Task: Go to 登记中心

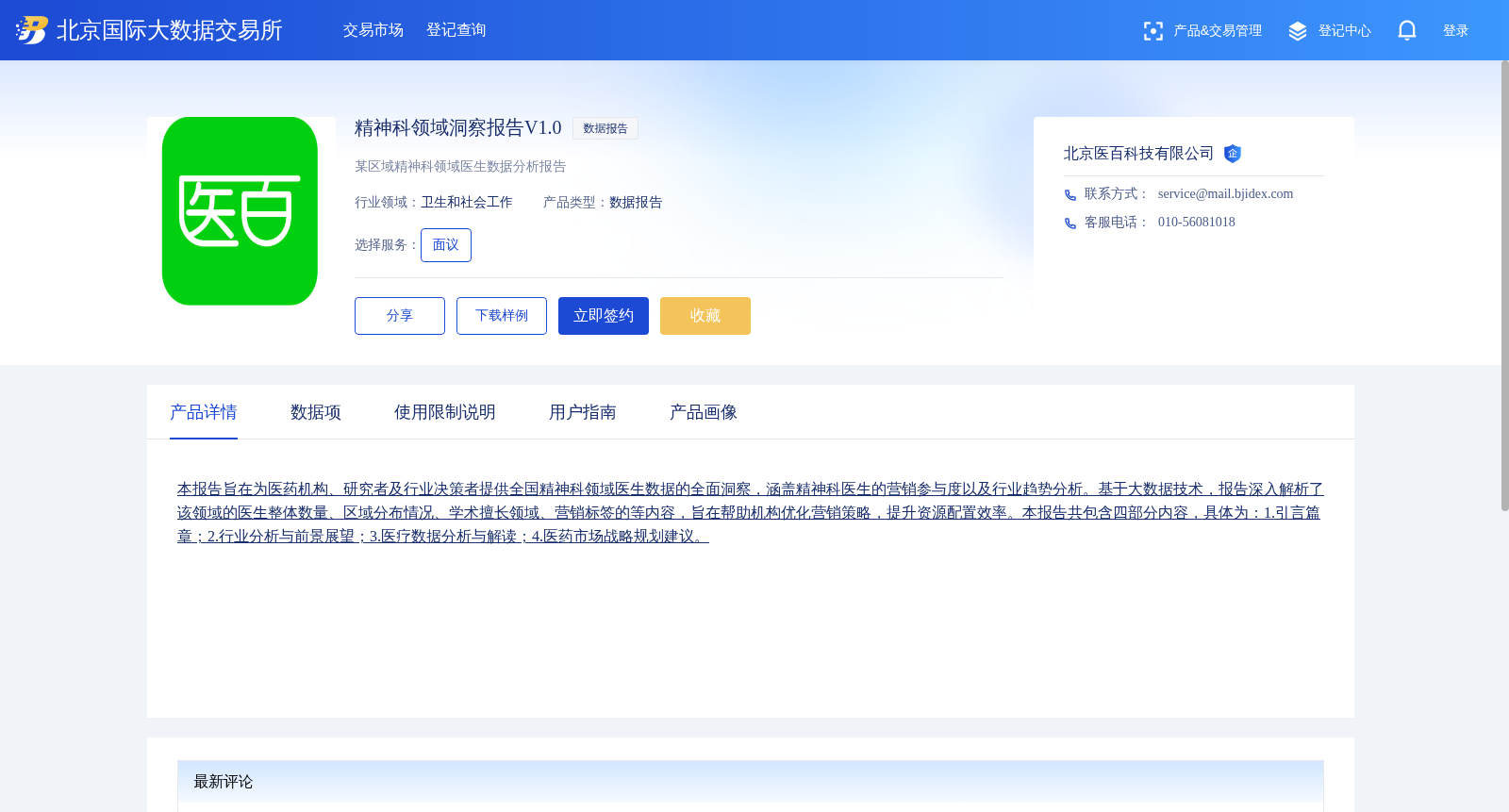Action: 1345,31
